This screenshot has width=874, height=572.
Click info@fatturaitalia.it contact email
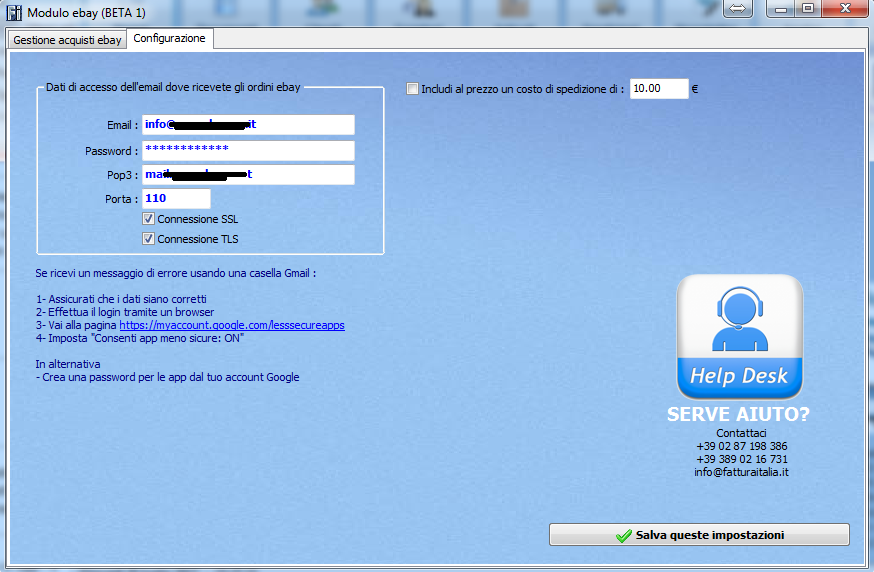click(x=741, y=472)
